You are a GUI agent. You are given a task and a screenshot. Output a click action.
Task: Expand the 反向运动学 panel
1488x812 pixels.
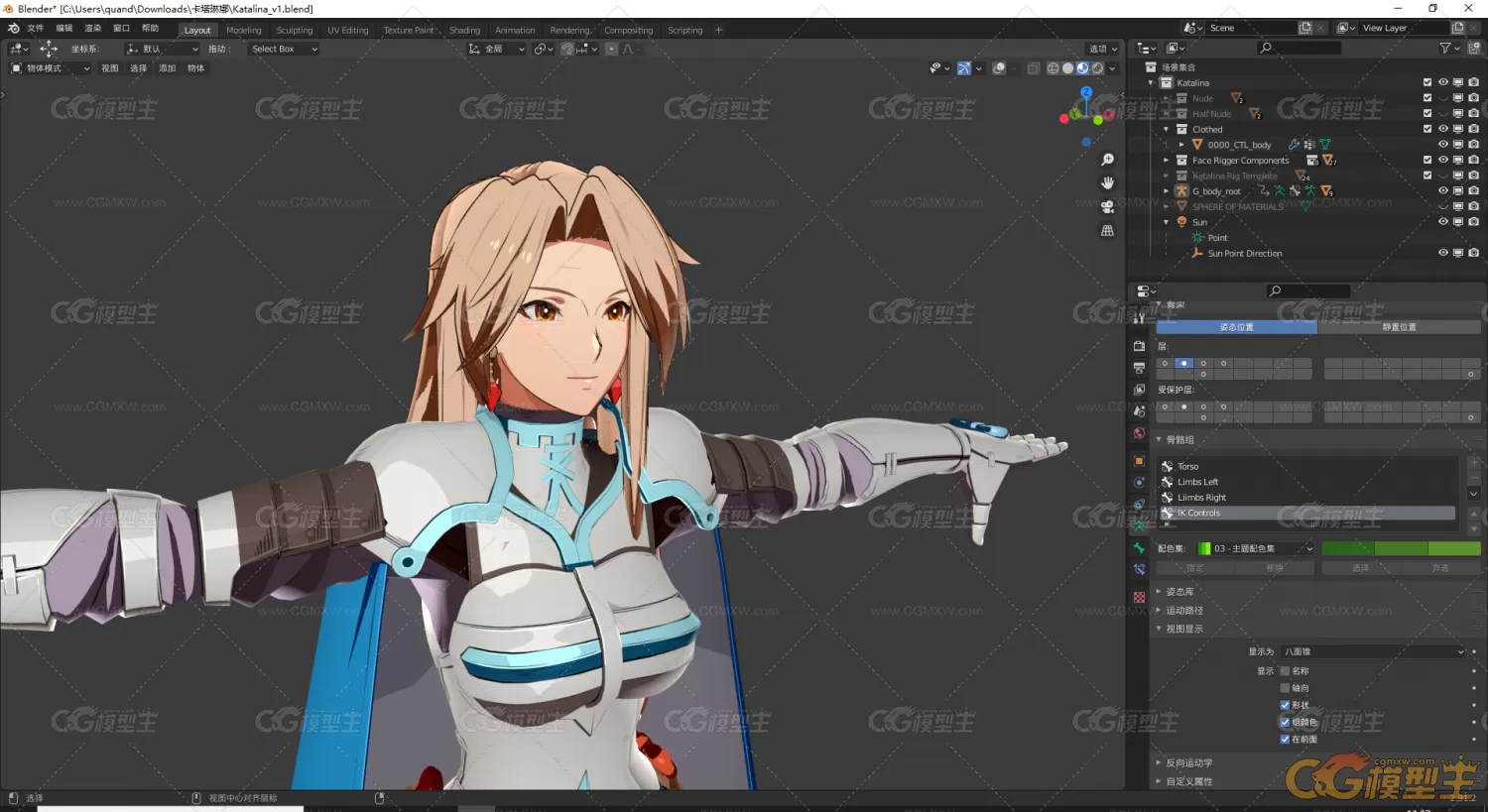[x=1188, y=762]
